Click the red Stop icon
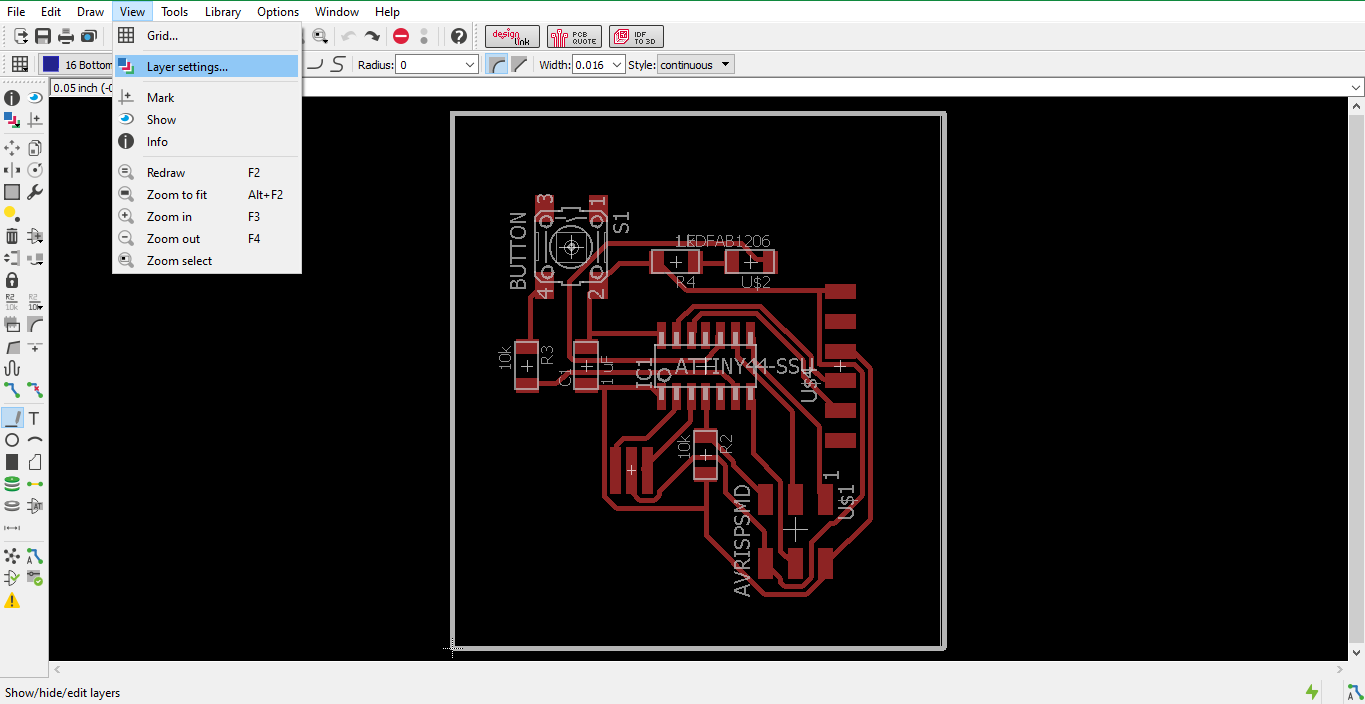Image resolution: width=1365 pixels, height=704 pixels. pos(401,36)
